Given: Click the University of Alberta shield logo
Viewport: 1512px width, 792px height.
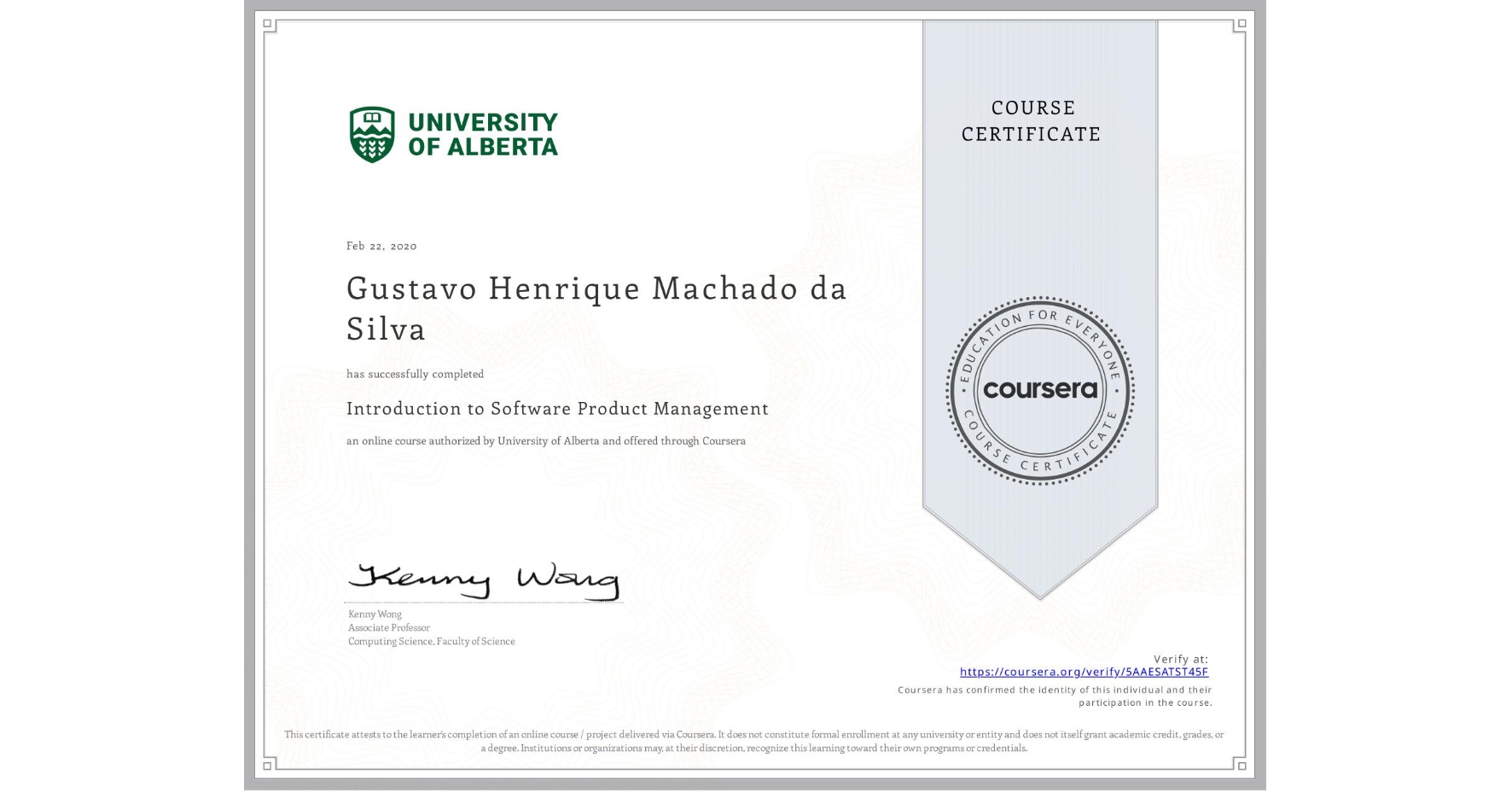Looking at the screenshot, I should click(x=372, y=135).
